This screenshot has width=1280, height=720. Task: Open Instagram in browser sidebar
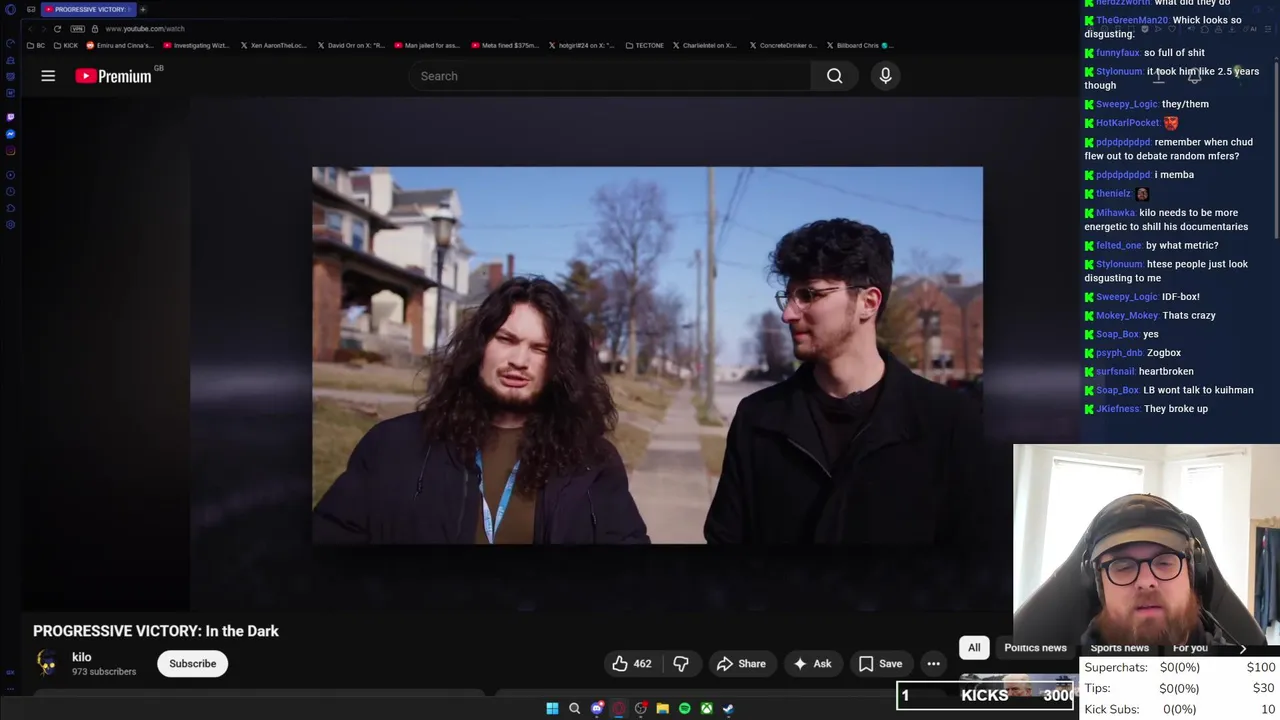tap(10, 151)
